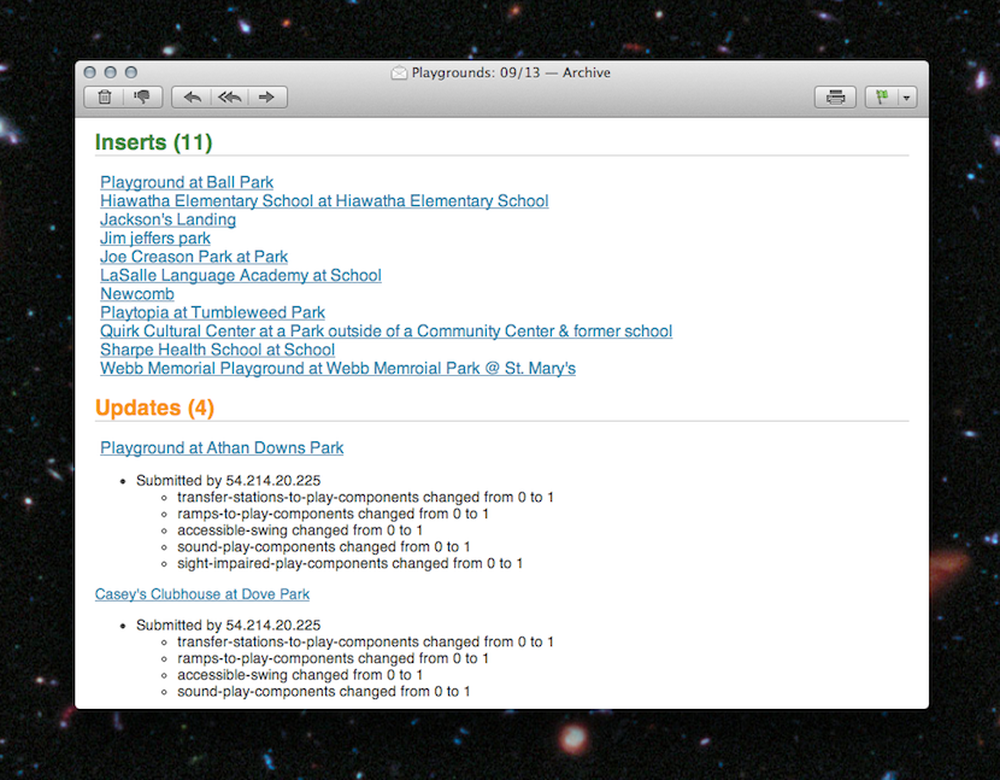Open the Hiawatha Elementary School link
This screenshot has width=1000, height=780.
tap(324, 201)
